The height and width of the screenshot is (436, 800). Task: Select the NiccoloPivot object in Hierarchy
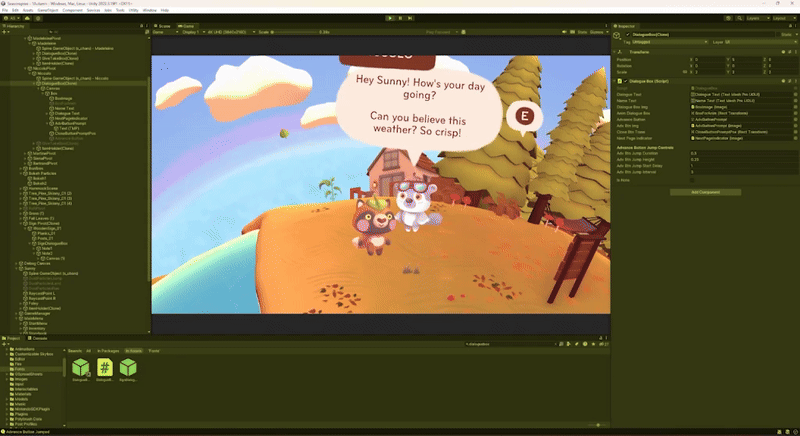(x=44, y=68)
